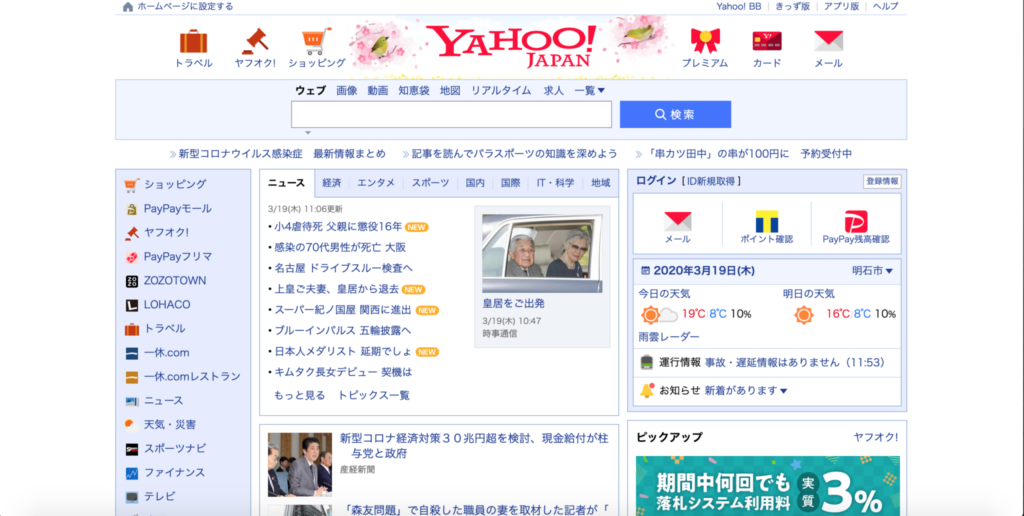Click bell icon beside お知らせ
This screenshot has width=1024, height=516.
647,391
